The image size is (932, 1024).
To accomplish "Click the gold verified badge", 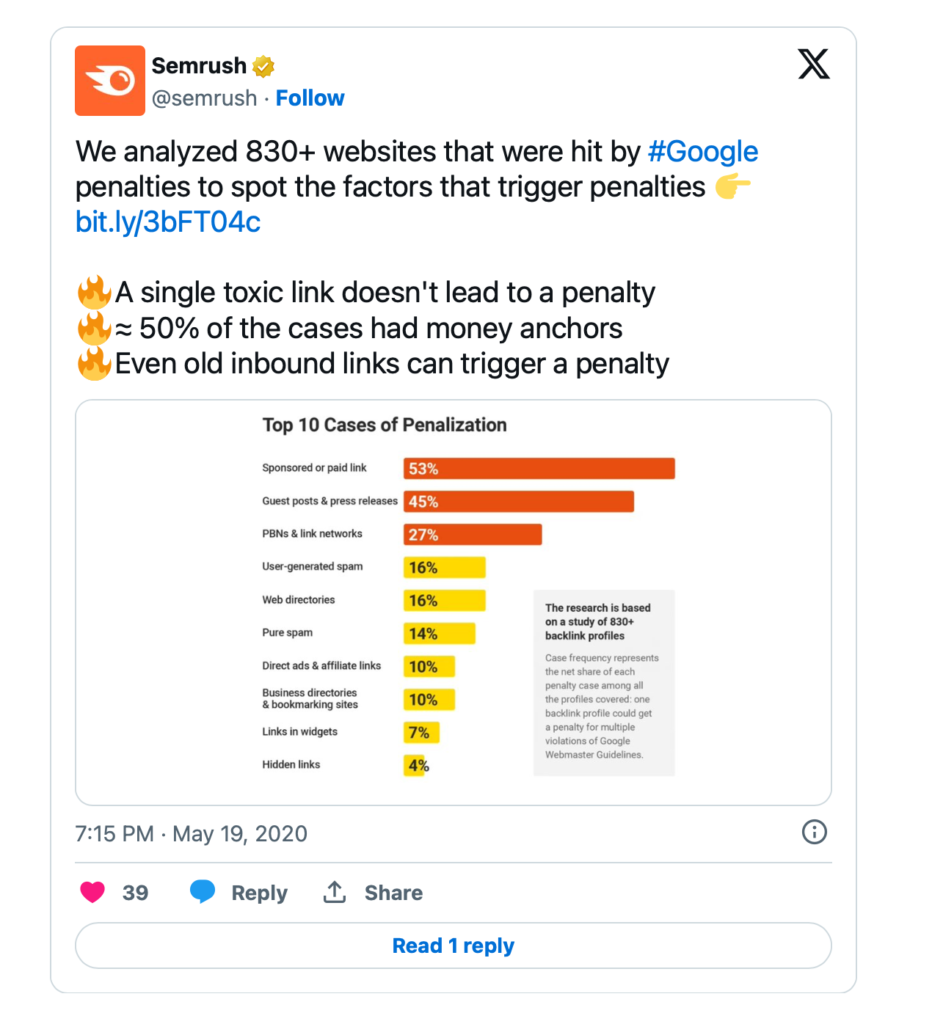I will tap(263, 66).
